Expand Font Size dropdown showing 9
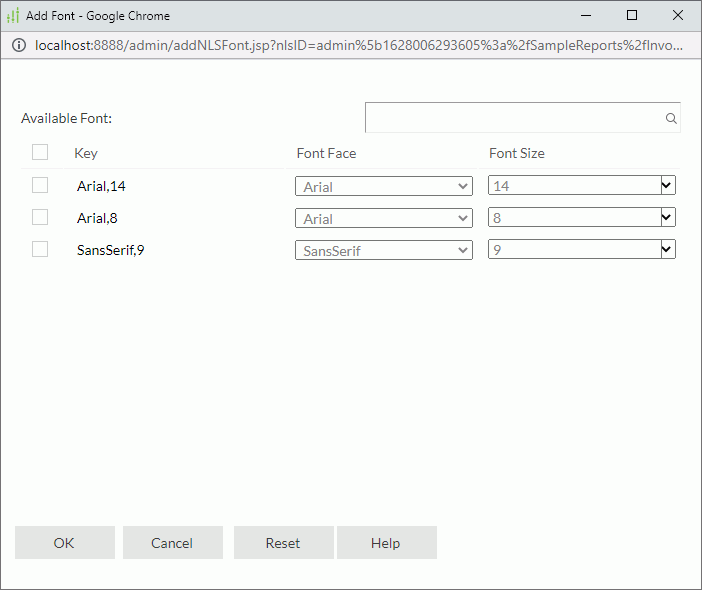 point(581,250)
